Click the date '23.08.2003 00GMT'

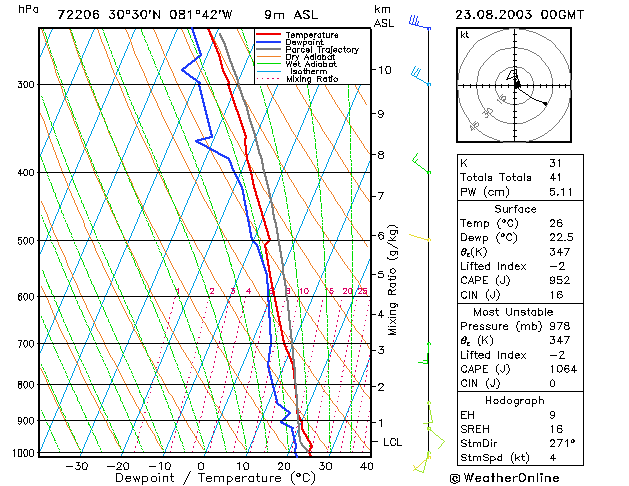[519, 15]
